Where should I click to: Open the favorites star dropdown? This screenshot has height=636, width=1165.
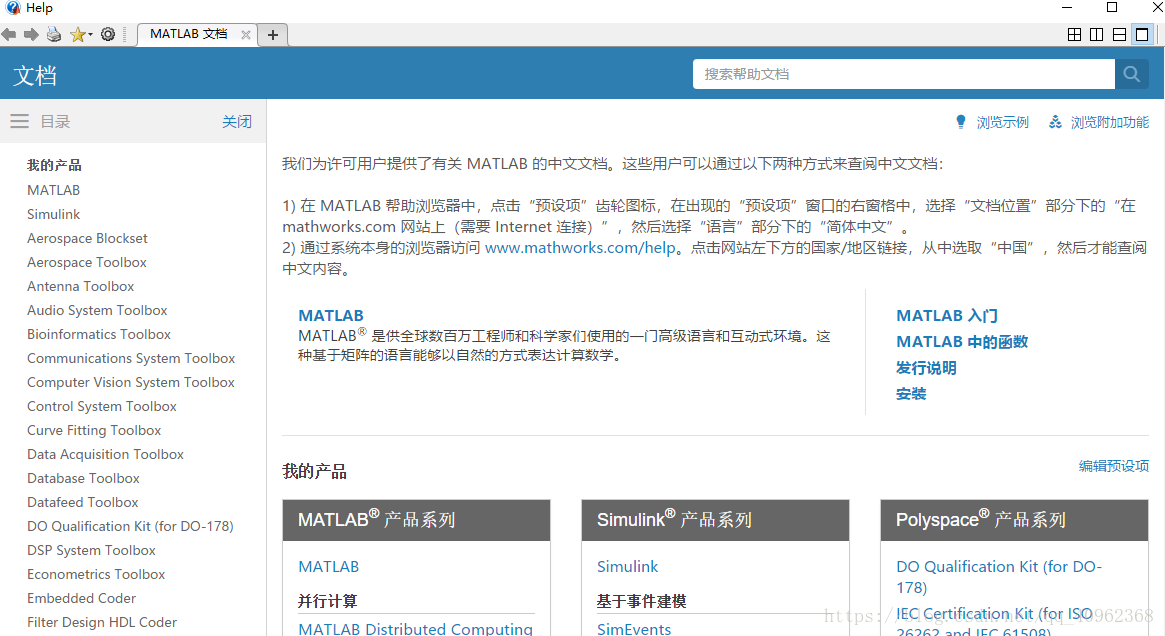[x=80, y=35]
